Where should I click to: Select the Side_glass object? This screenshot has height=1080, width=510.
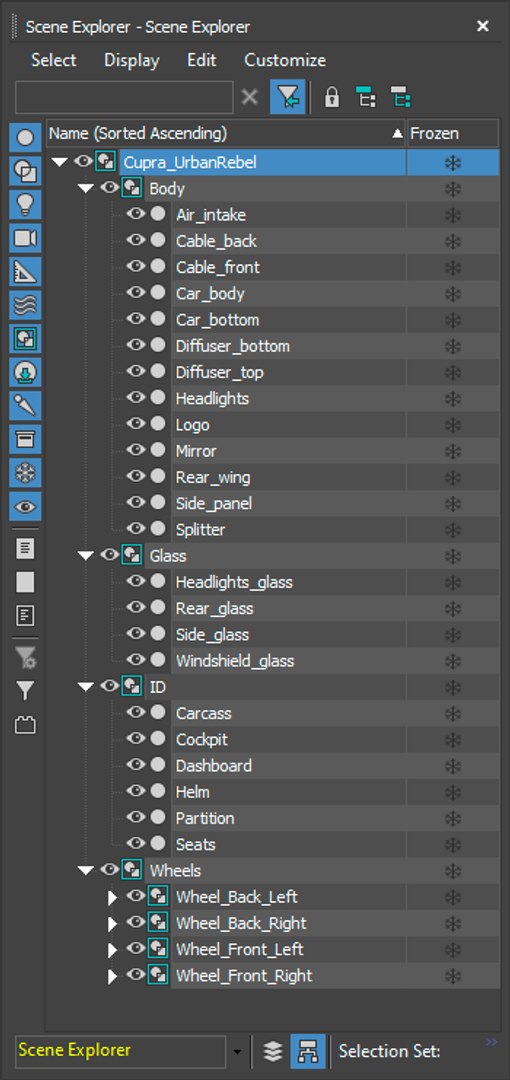tap(212, 634)
